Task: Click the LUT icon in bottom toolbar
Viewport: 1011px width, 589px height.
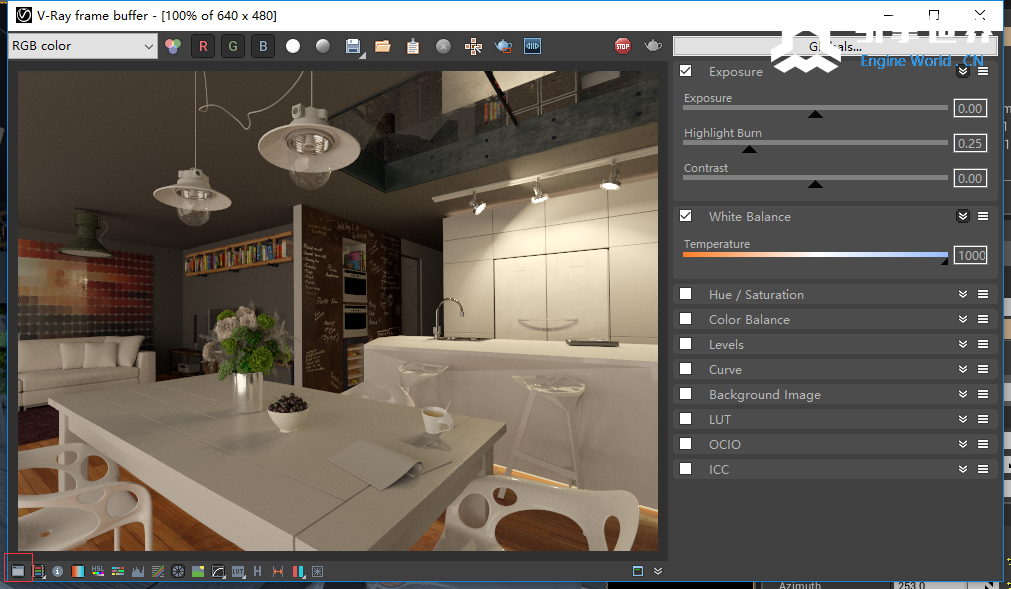Action: click(x=238, y=571)
